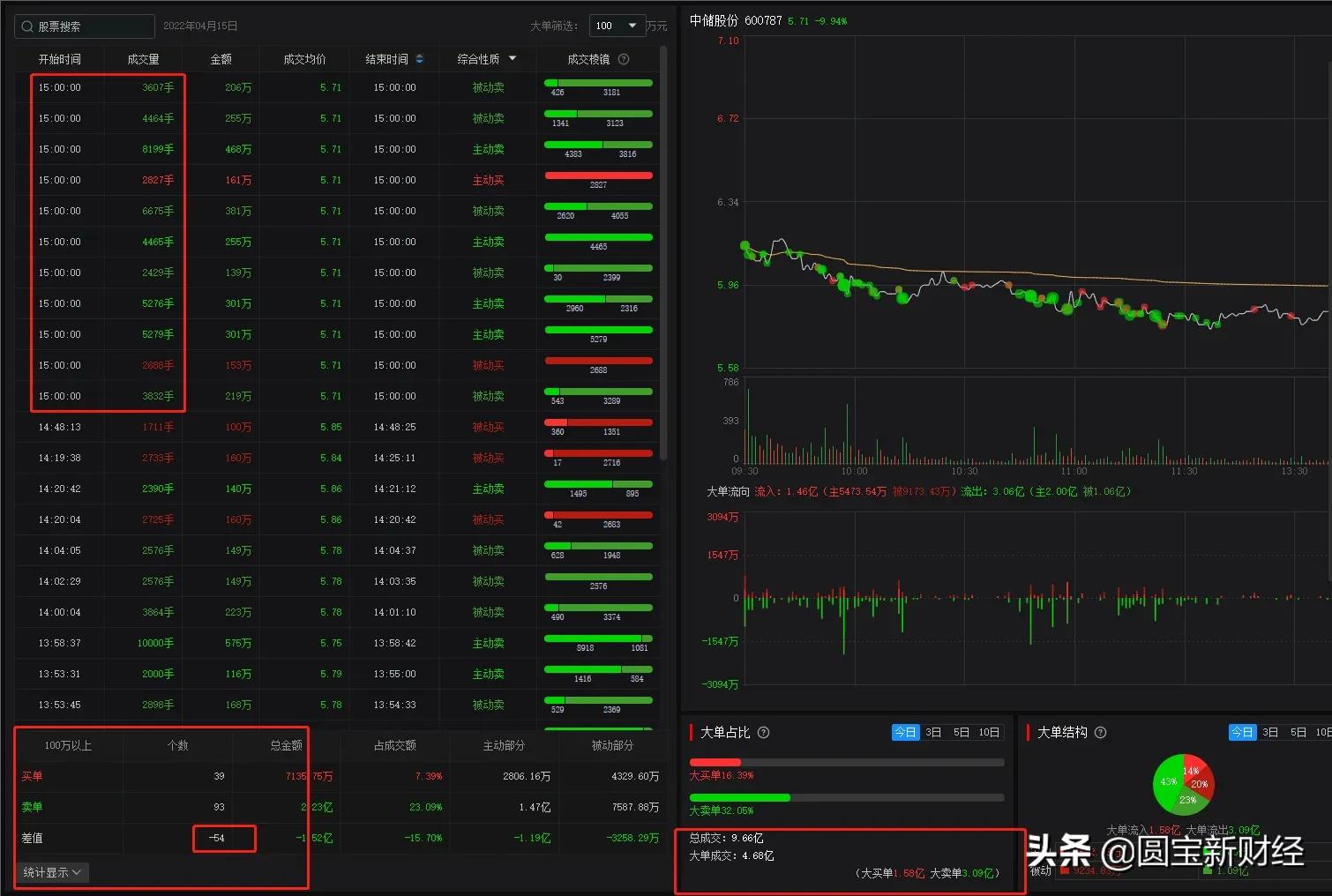Click the 结束时间 column header label

(x=386, y=59)
